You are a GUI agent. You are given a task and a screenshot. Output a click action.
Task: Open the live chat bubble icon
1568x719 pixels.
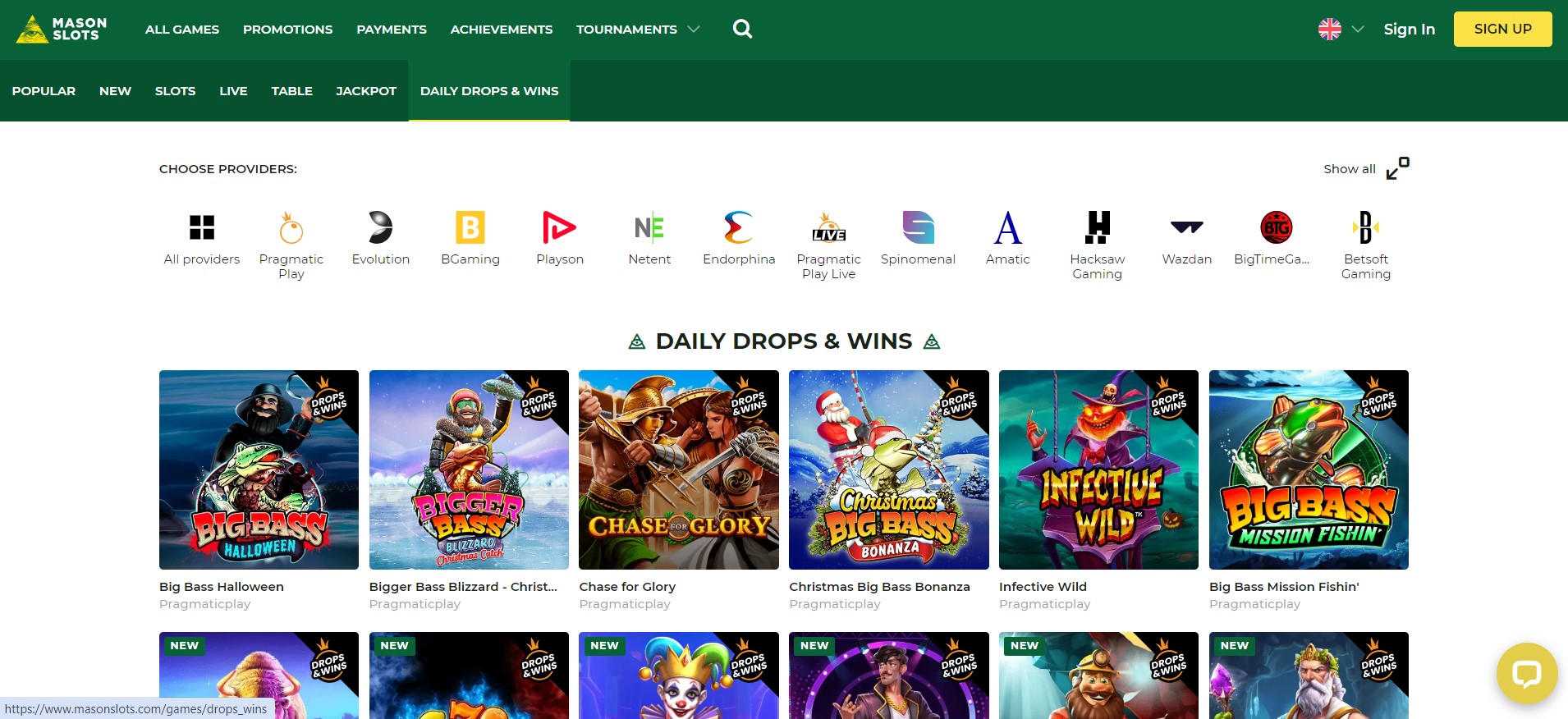pyautogui.click(x=1526, y=673)
